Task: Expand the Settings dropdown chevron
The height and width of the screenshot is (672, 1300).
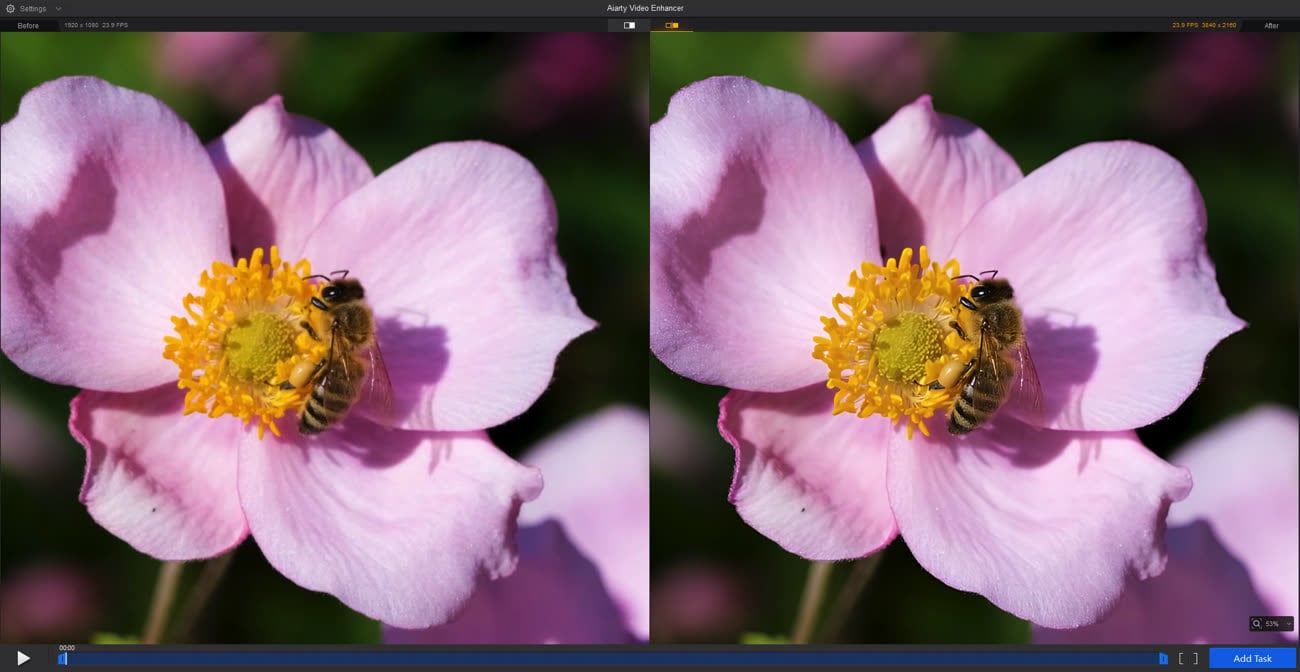Action: (59, 8)
